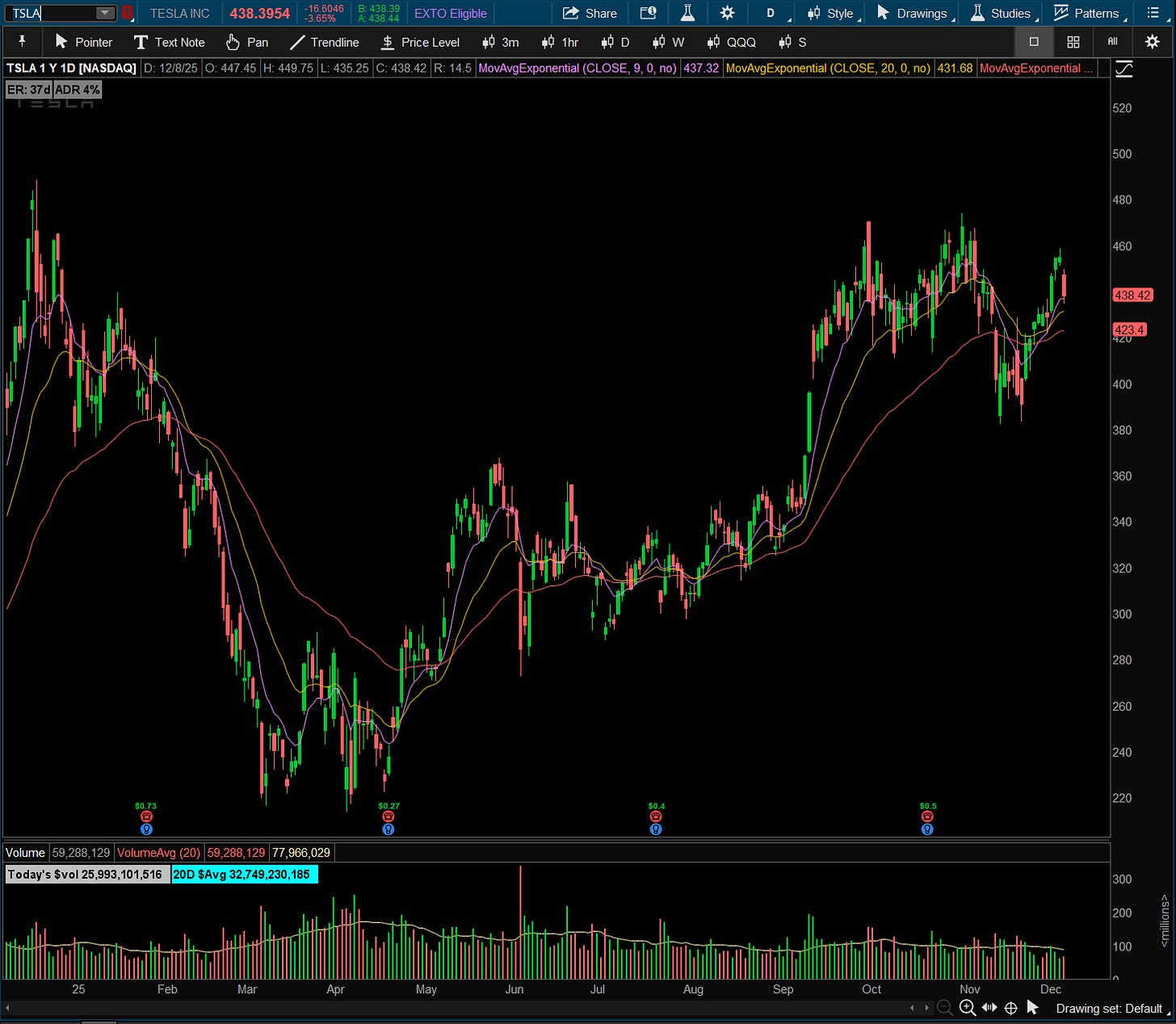1176x1024 pixels.
Task: Click earnings phone icon under $0.5
Action: [927, 817]
